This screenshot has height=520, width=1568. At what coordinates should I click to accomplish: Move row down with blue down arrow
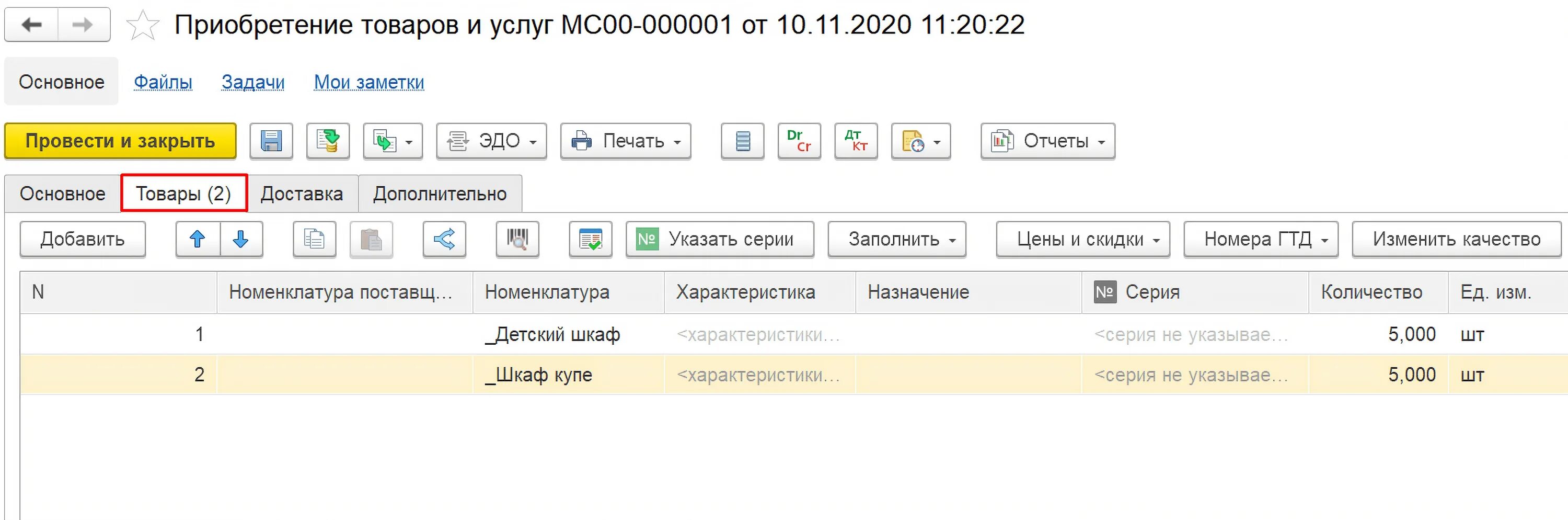[241, 239]
